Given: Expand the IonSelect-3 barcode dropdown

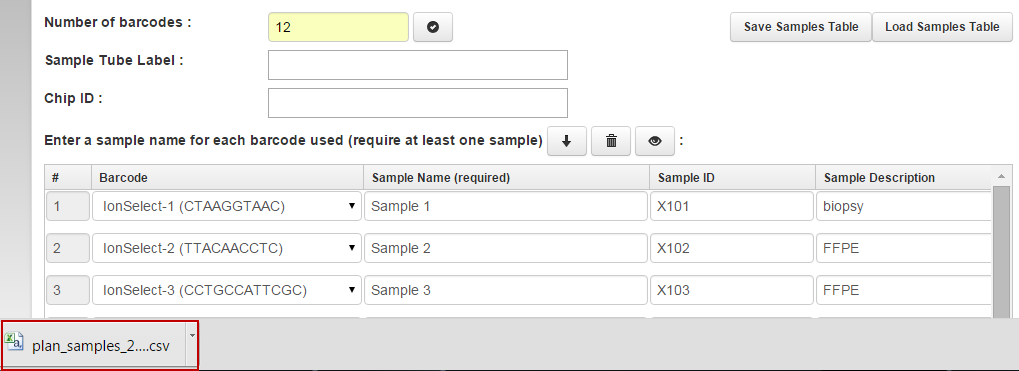Looking at the screenshot, I should tap(227, 290).
